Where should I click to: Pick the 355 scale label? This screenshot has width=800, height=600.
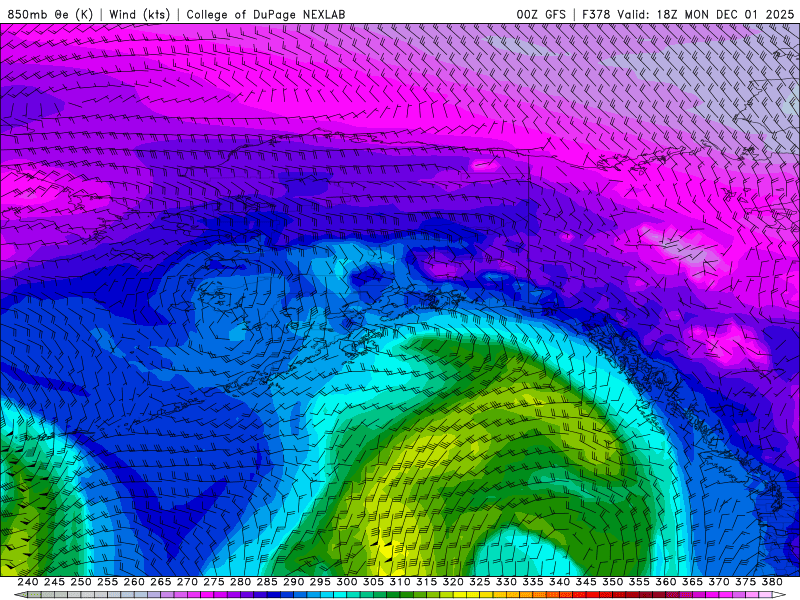pyautogui.click(x=639, y=582)
